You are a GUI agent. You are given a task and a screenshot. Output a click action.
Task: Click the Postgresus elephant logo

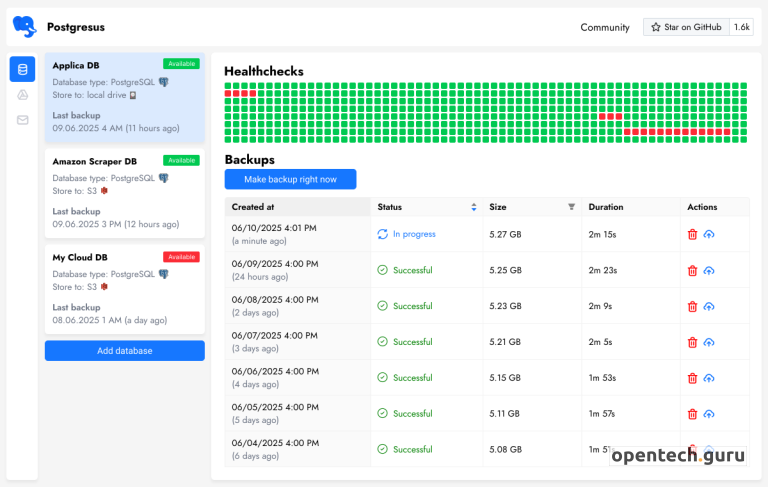point(24,26)
